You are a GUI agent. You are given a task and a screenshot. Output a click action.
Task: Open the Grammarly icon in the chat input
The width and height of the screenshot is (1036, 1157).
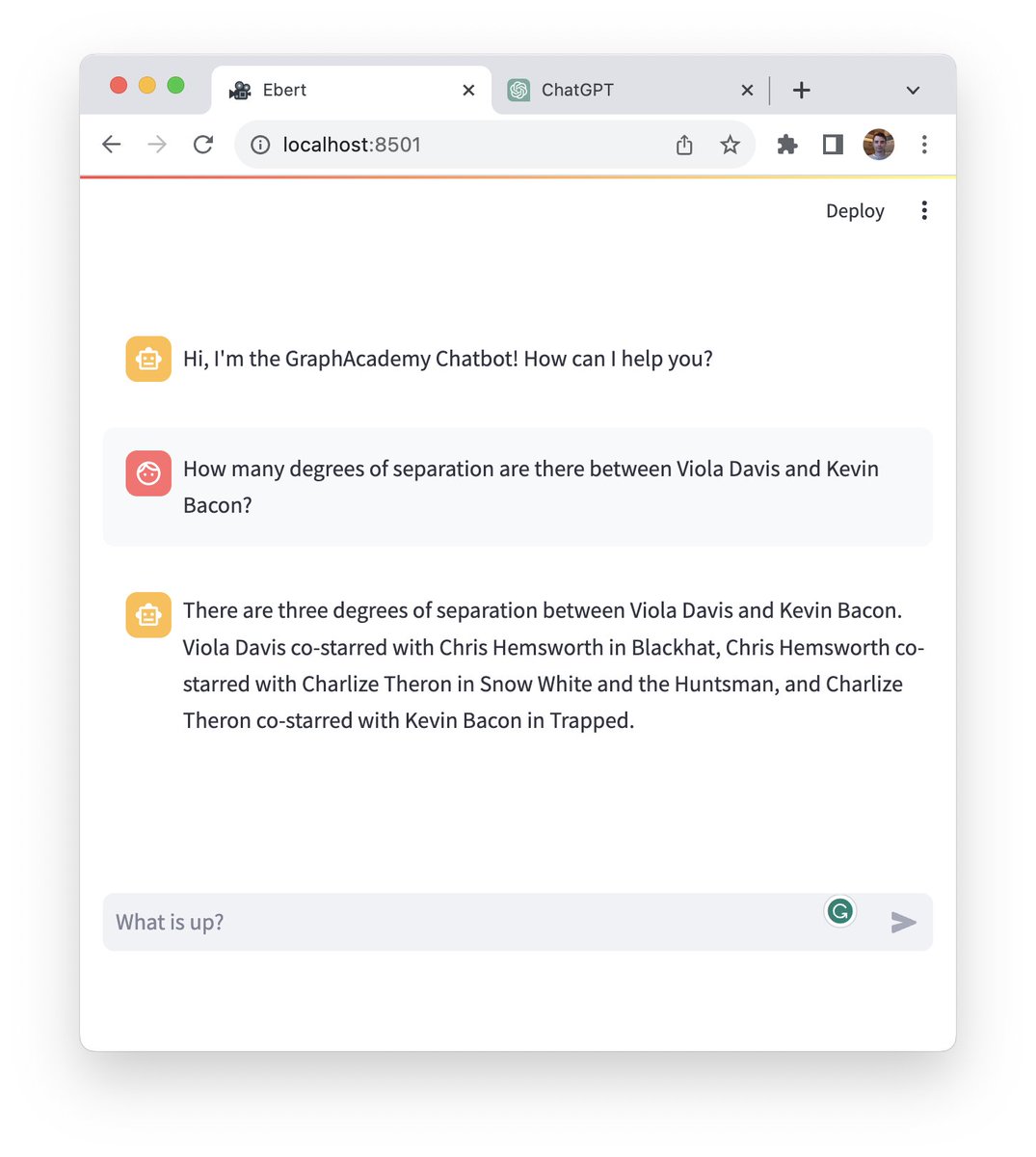click(x=839, y=911)
